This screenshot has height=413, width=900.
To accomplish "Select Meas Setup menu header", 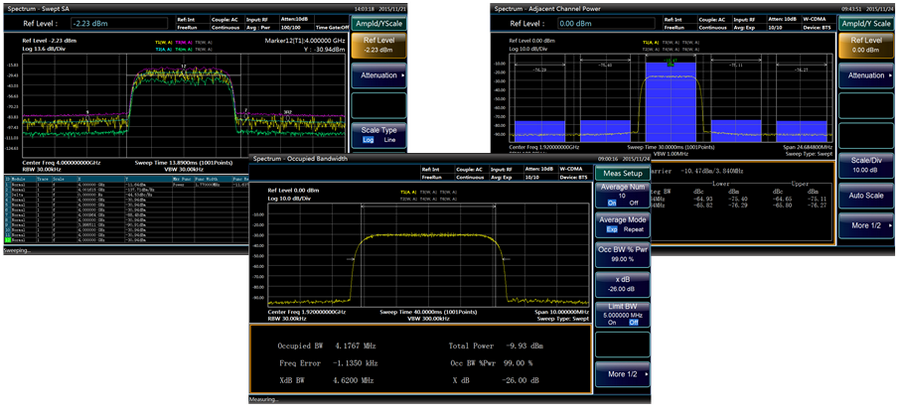I will (621, 172).
